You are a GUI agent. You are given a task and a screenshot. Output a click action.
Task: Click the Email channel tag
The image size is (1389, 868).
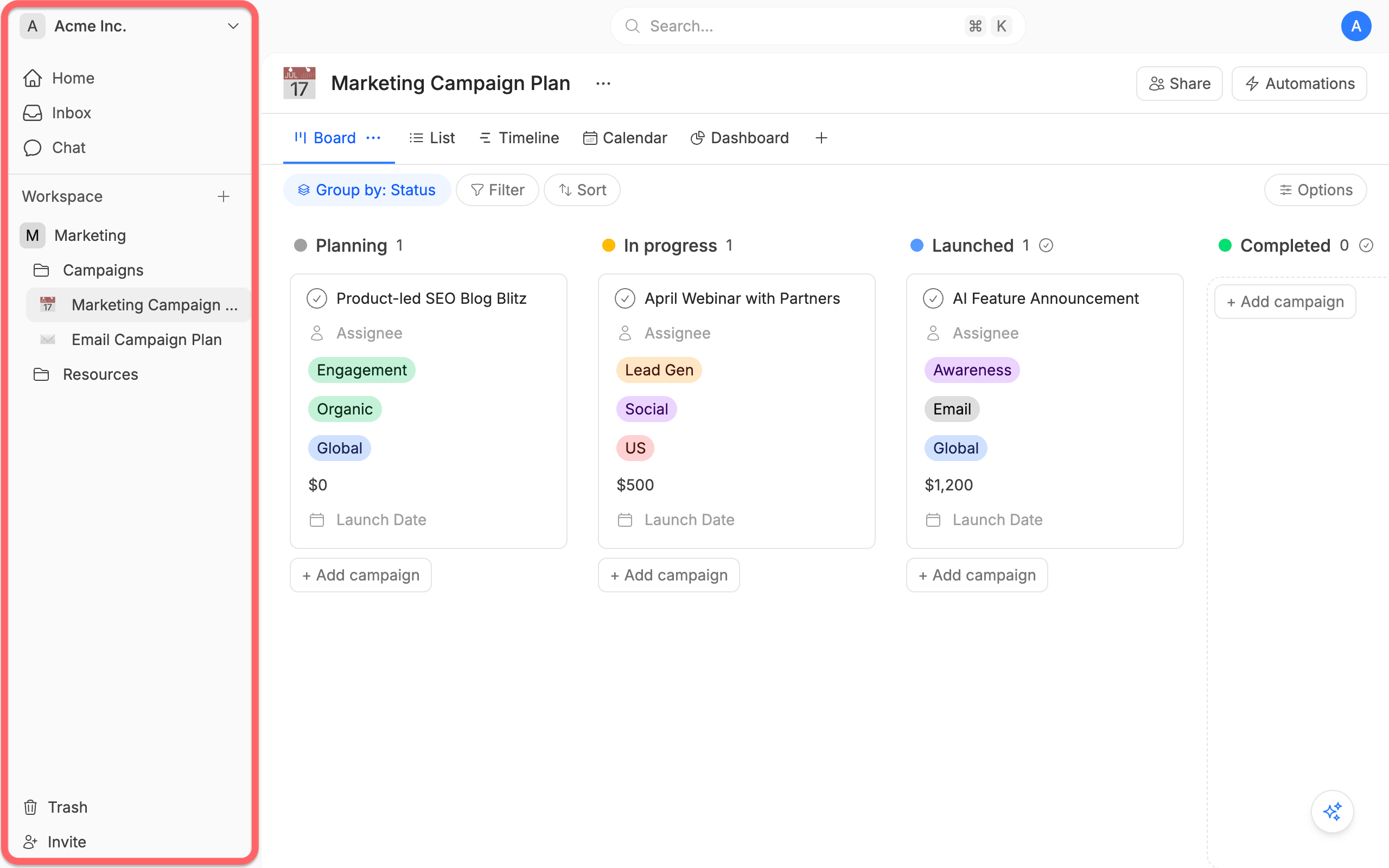pos(952,409)
